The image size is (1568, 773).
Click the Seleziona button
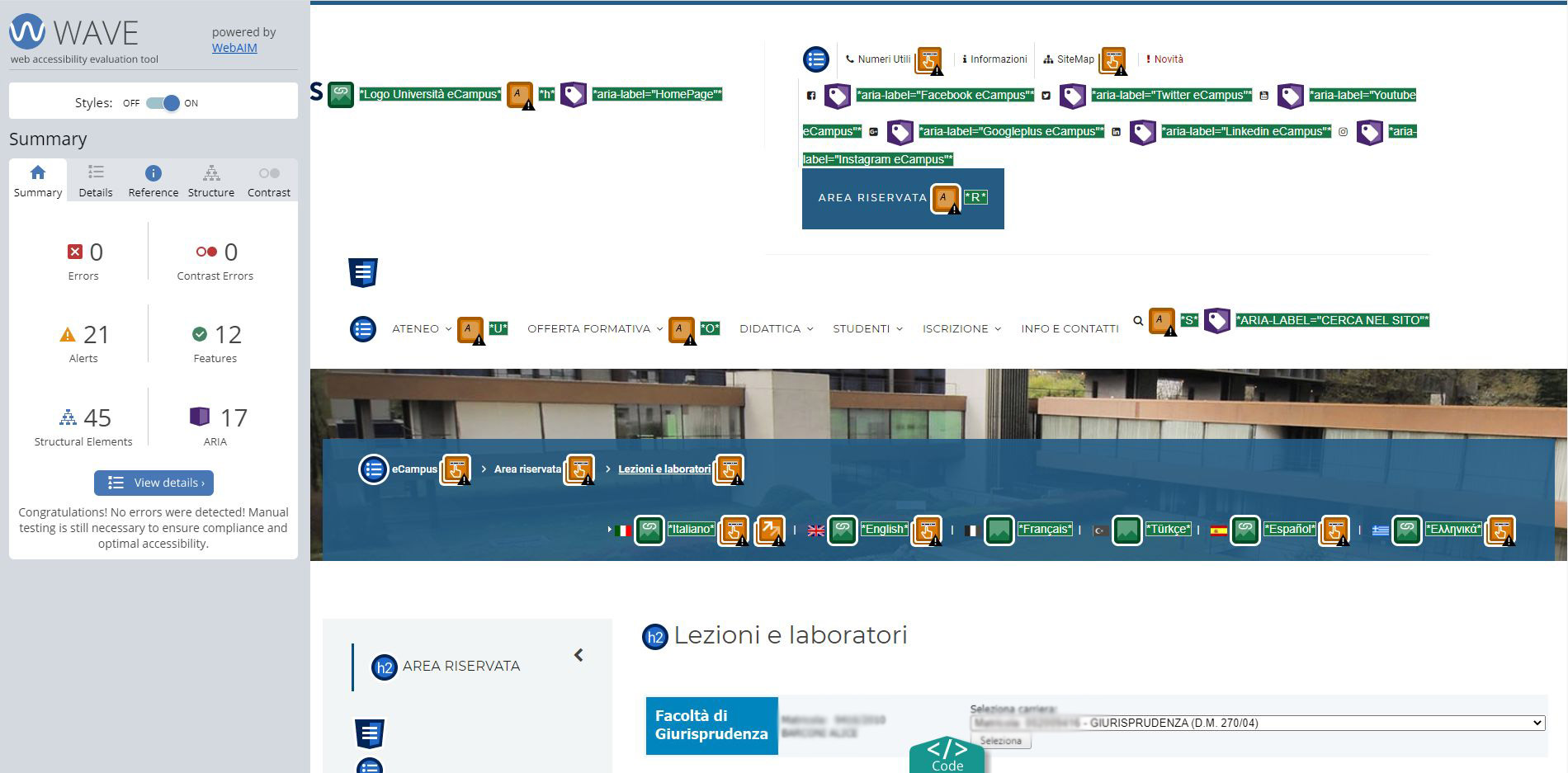1000,741
